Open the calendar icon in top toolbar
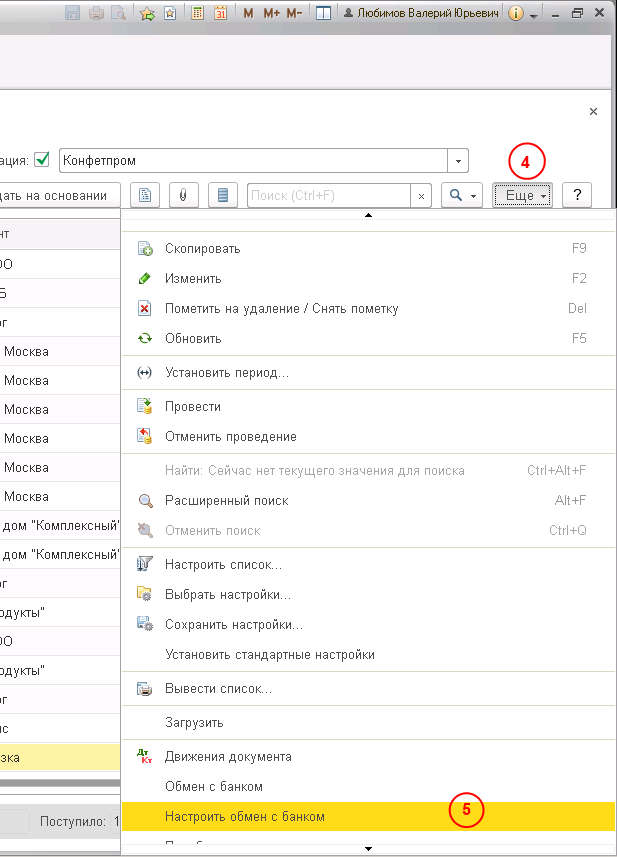Screen dimensions: 617x857 coord(220,14)
